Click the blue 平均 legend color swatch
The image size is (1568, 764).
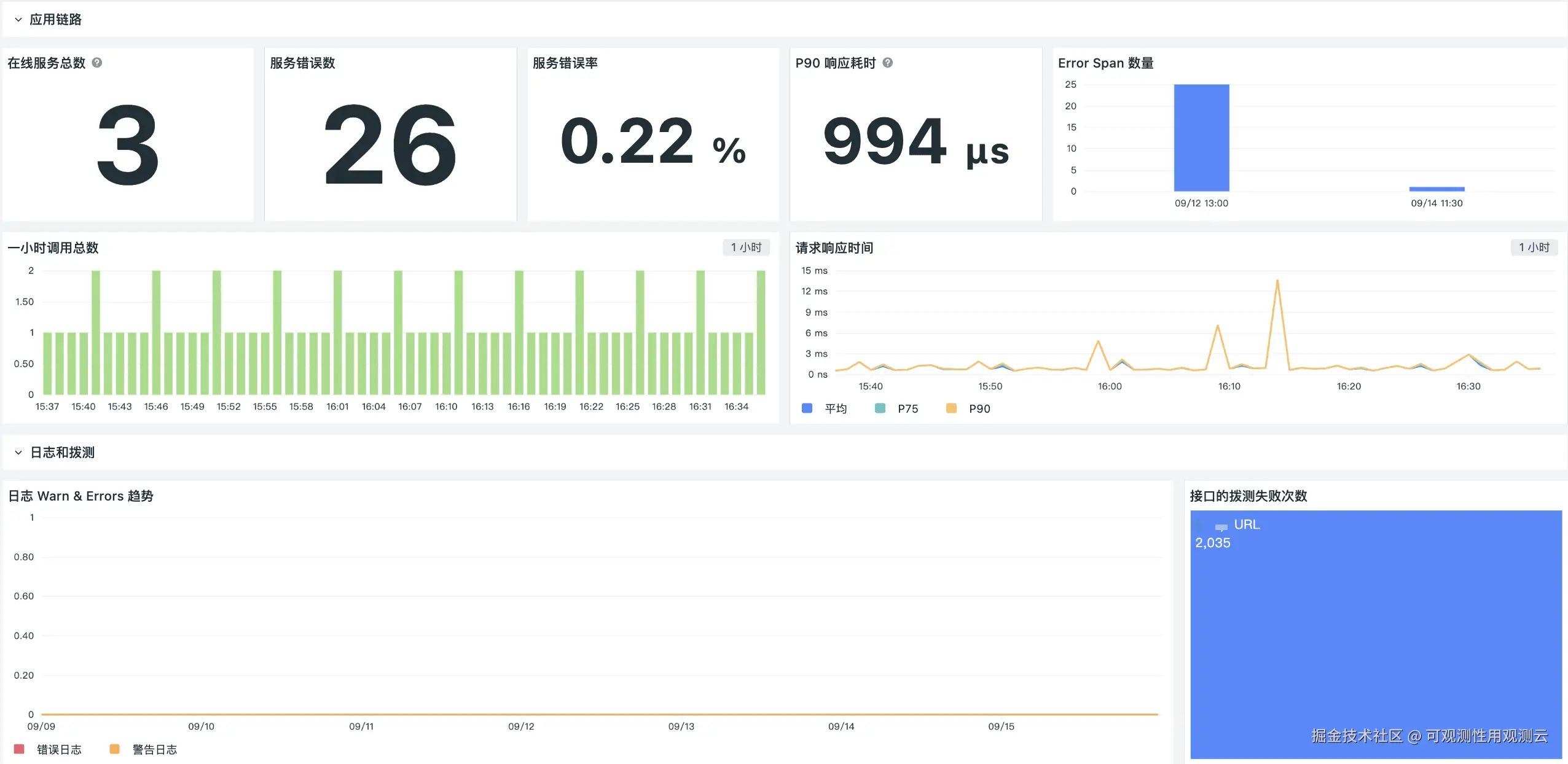[807, 408]
